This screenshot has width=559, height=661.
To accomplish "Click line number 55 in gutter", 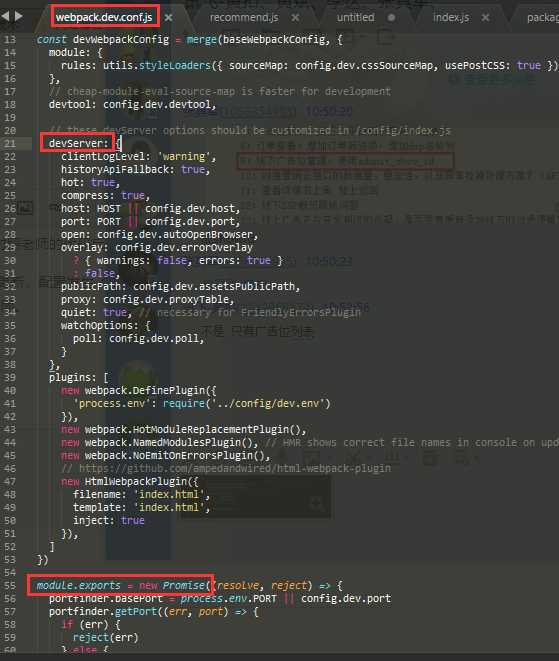I will [x=9, y=586].
